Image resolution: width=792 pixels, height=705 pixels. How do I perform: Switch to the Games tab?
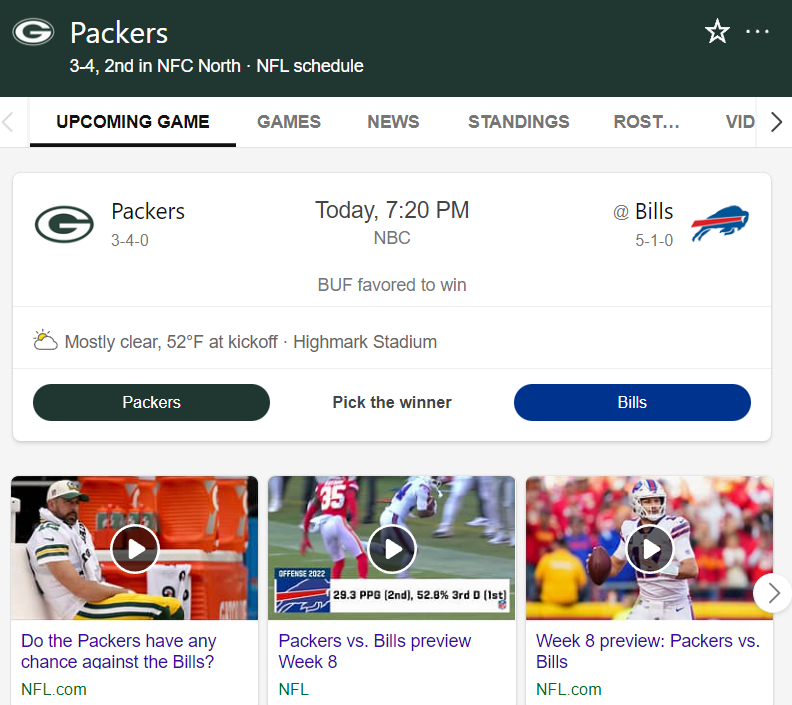pyautogui.click(x=289, y=122)
